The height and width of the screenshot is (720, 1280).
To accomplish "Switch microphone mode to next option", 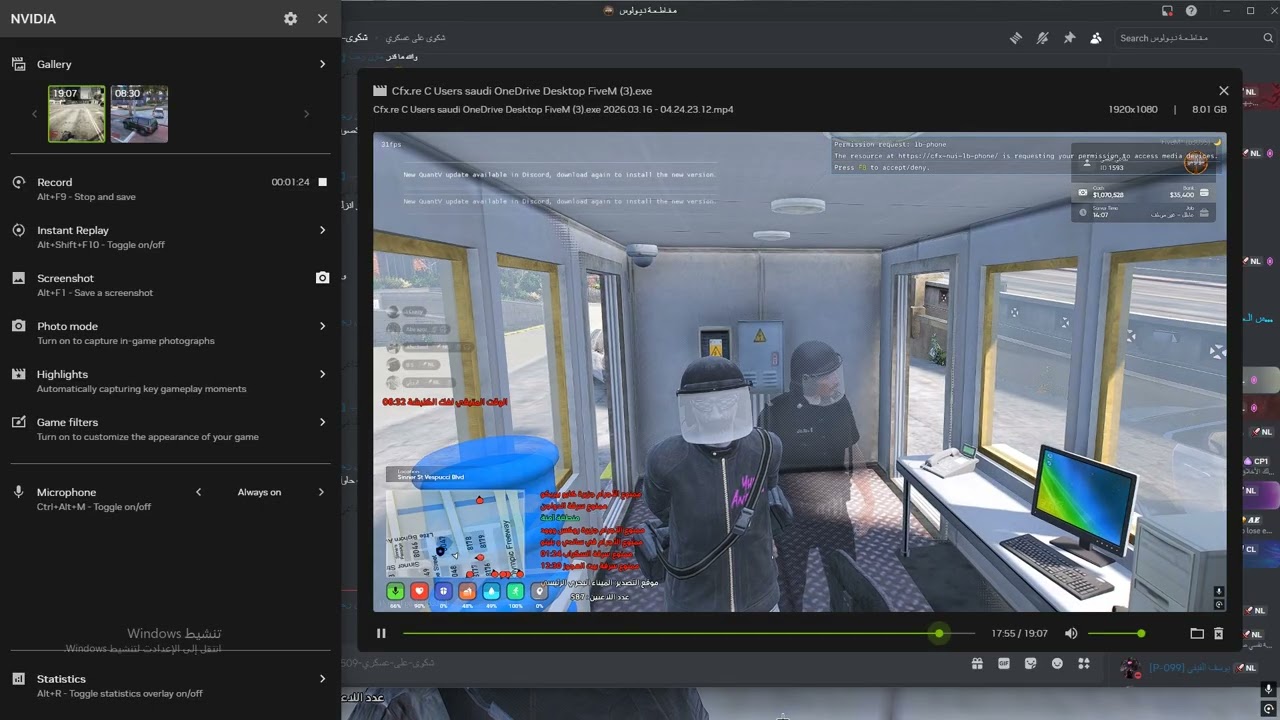I will pos(321,492).
